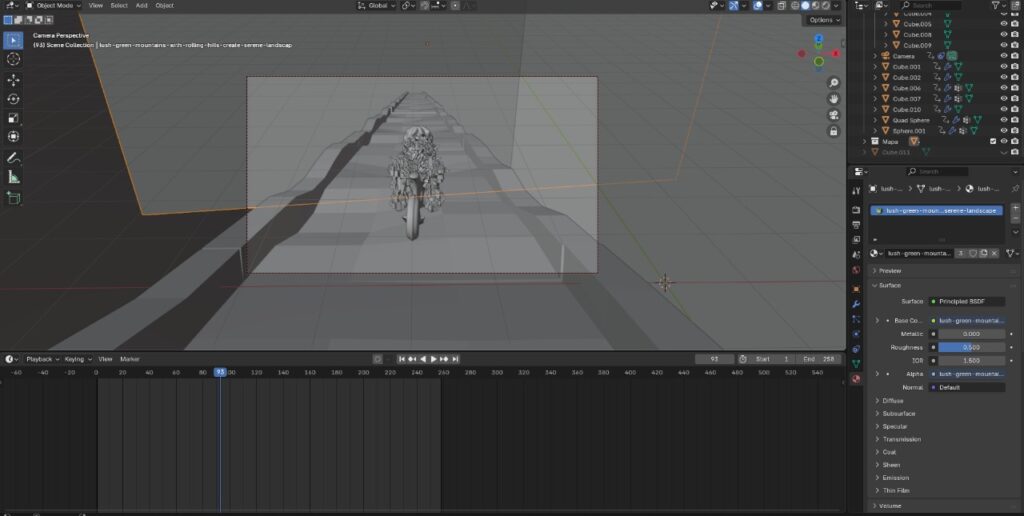The image size is (1024, 516).
Task: Activate the 3D Cursor tool
Action: tap(14, 60)
